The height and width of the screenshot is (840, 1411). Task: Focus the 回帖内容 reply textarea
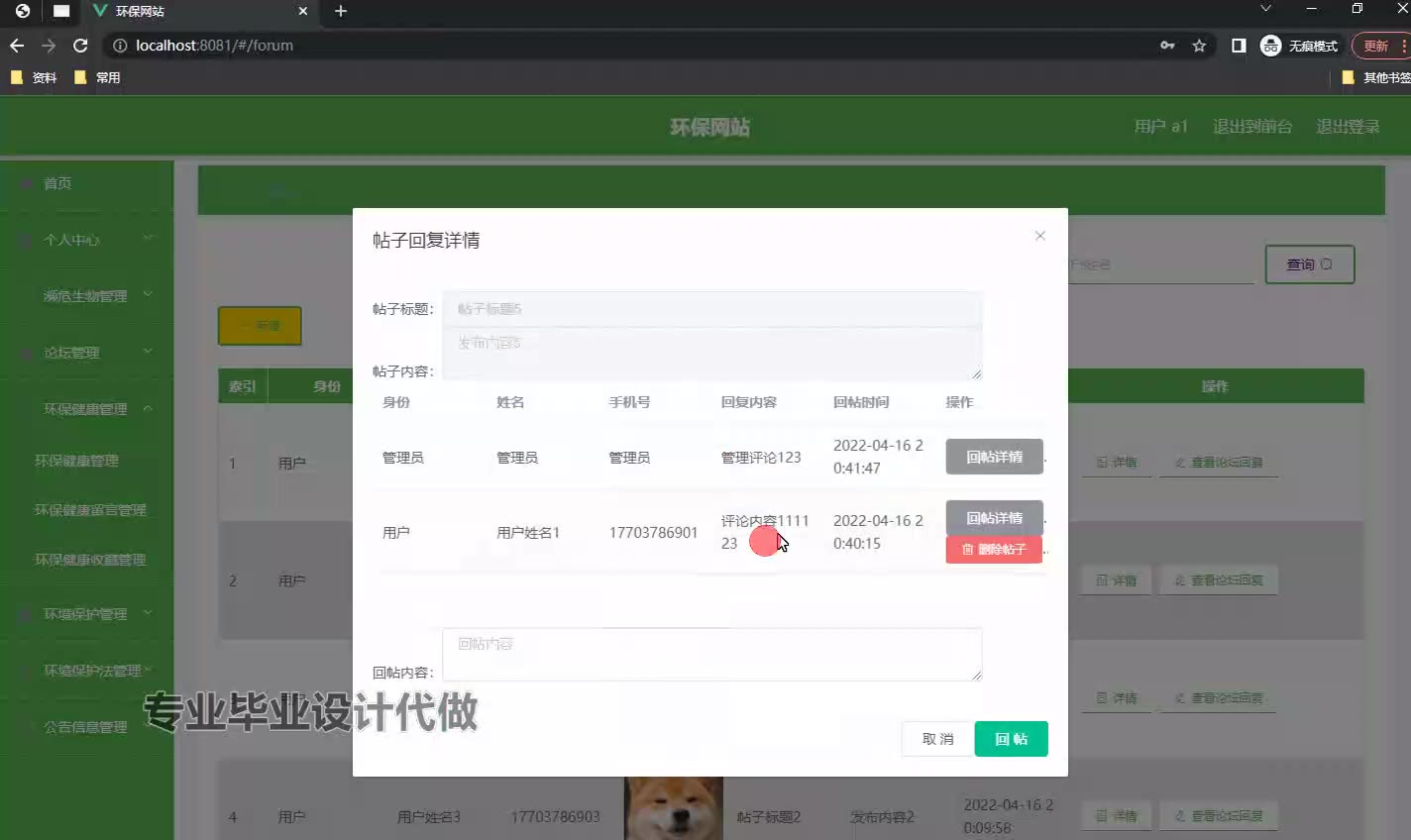[711, 654]
